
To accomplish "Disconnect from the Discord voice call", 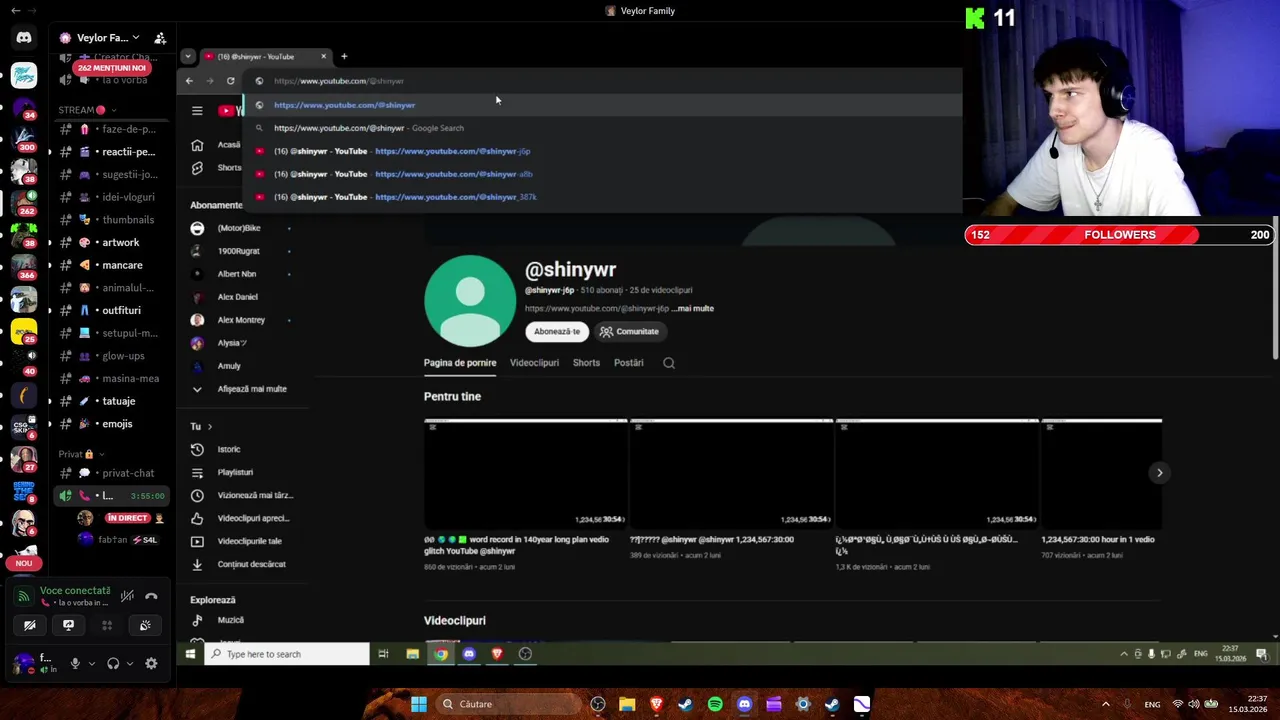I will tap(151, 596).
